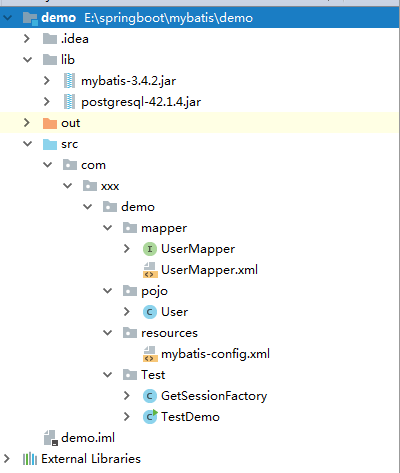Click the mapper package icon

tap(130, 228)
